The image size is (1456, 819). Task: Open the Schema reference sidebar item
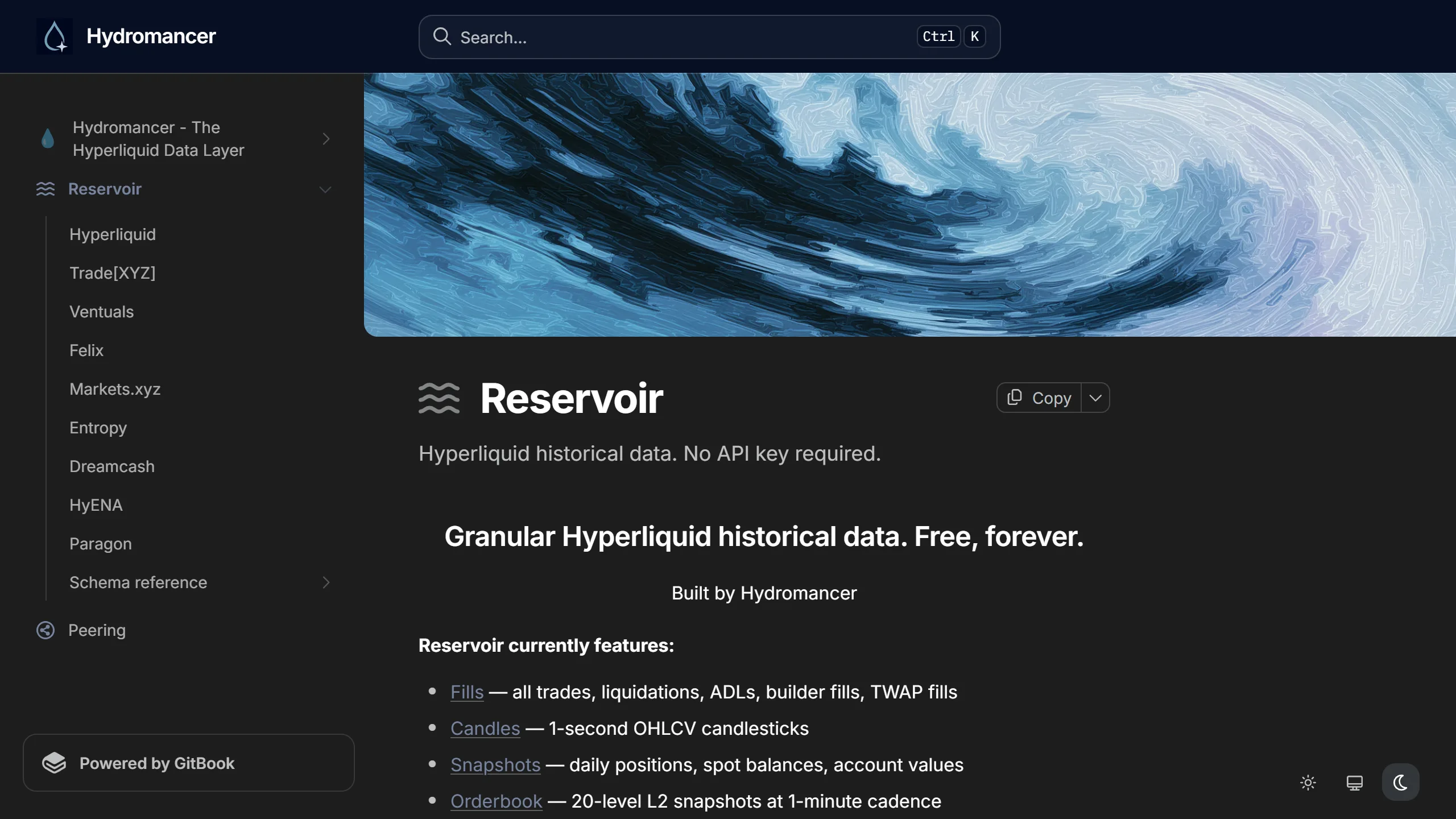[138, 582]
